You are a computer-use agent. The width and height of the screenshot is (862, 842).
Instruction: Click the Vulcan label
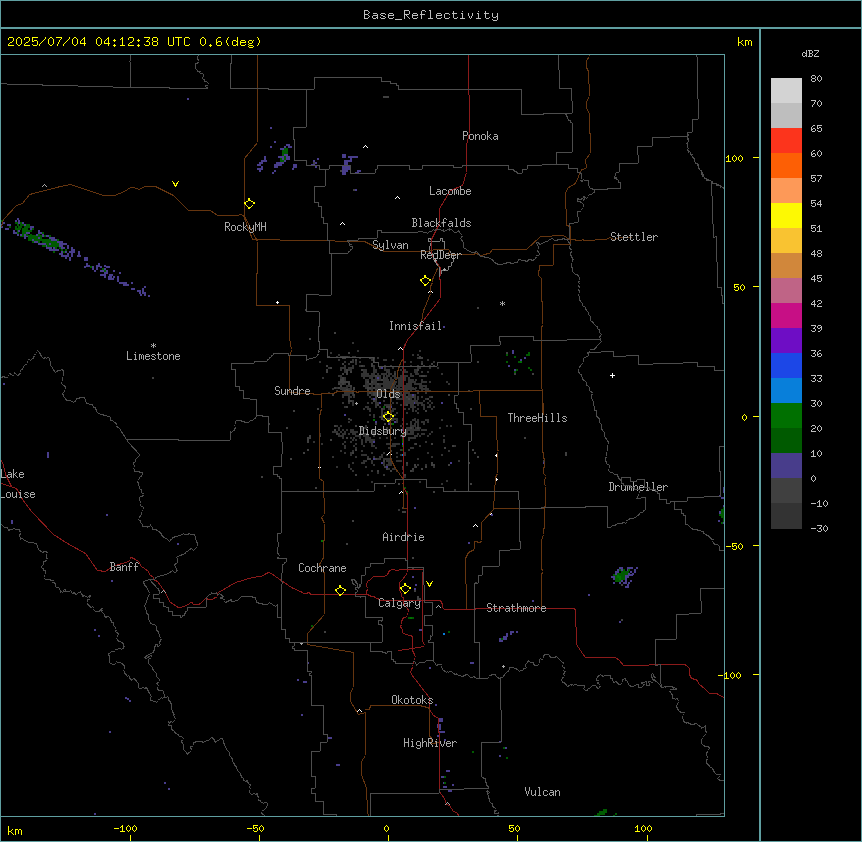pyautogui.click(x=543, y=792)
